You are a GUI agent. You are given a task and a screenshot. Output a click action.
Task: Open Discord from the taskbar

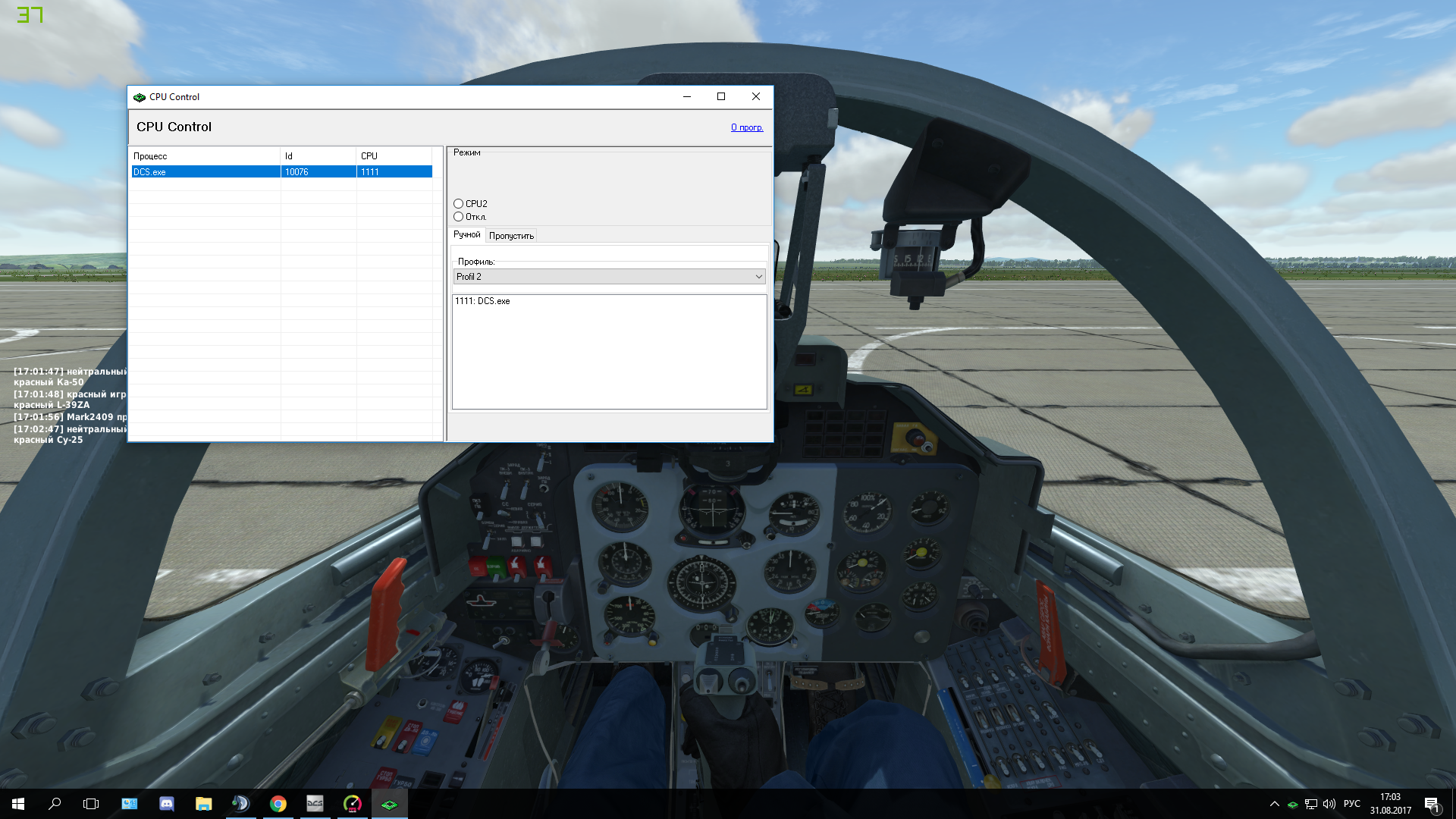167,804
